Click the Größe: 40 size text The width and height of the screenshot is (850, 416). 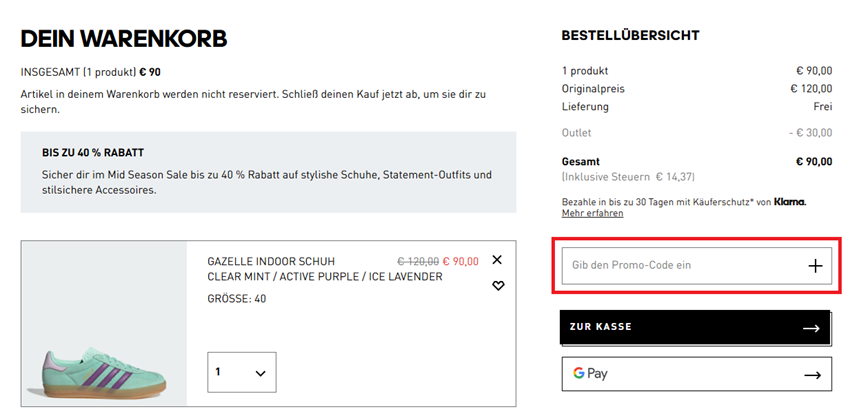coord(237,299)
